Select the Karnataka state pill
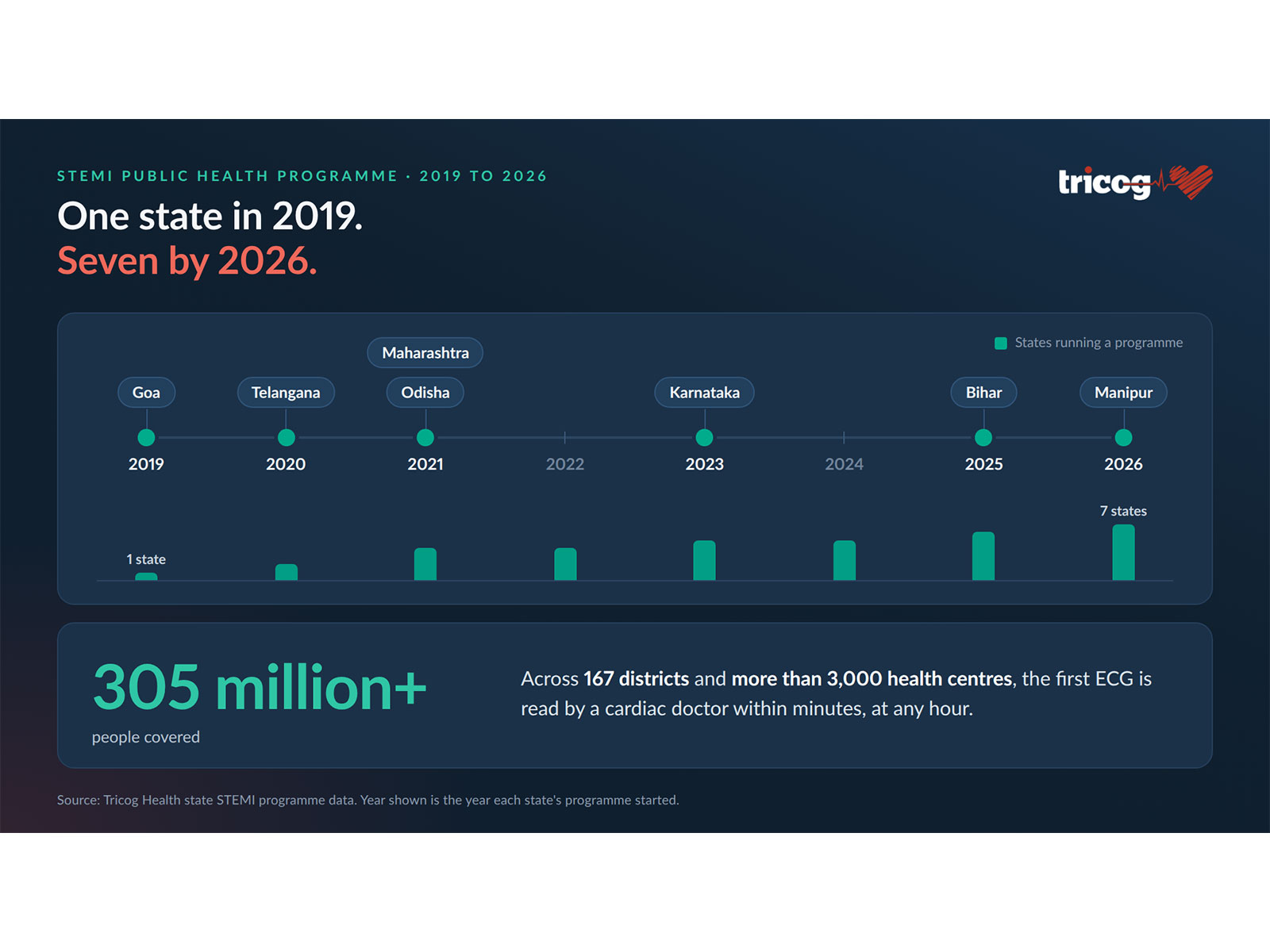The image size is (1270, 952). point(704,392)
